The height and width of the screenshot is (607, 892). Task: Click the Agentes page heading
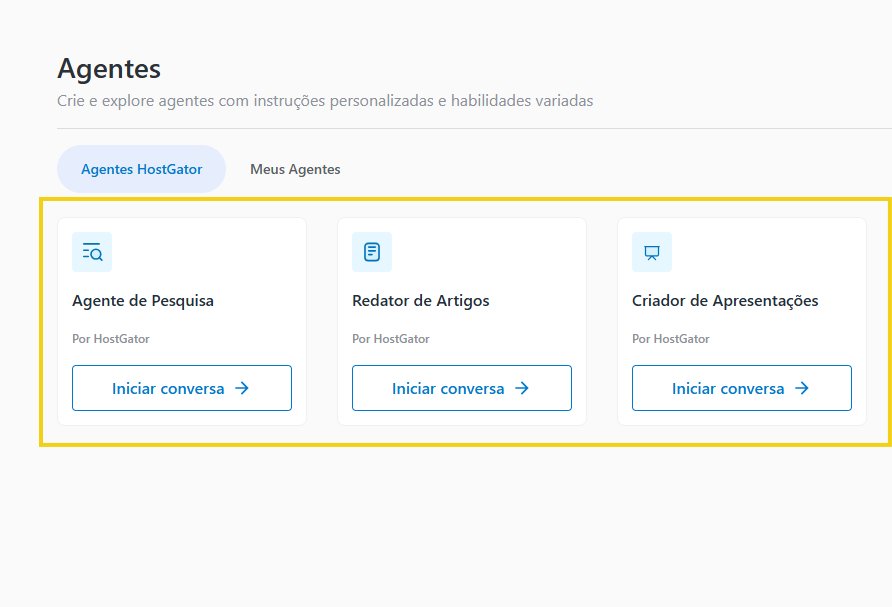(x=109, y=69)
